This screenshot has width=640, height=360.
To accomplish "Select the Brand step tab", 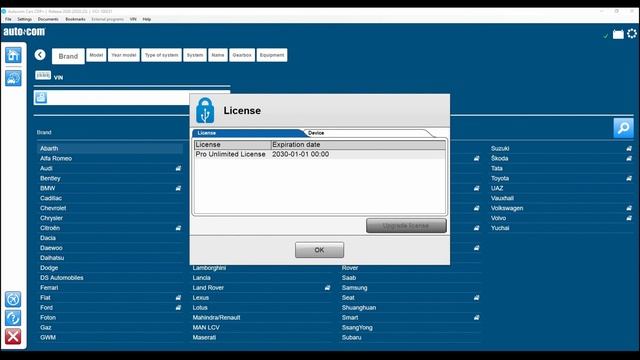I will [x=68, y=56].
